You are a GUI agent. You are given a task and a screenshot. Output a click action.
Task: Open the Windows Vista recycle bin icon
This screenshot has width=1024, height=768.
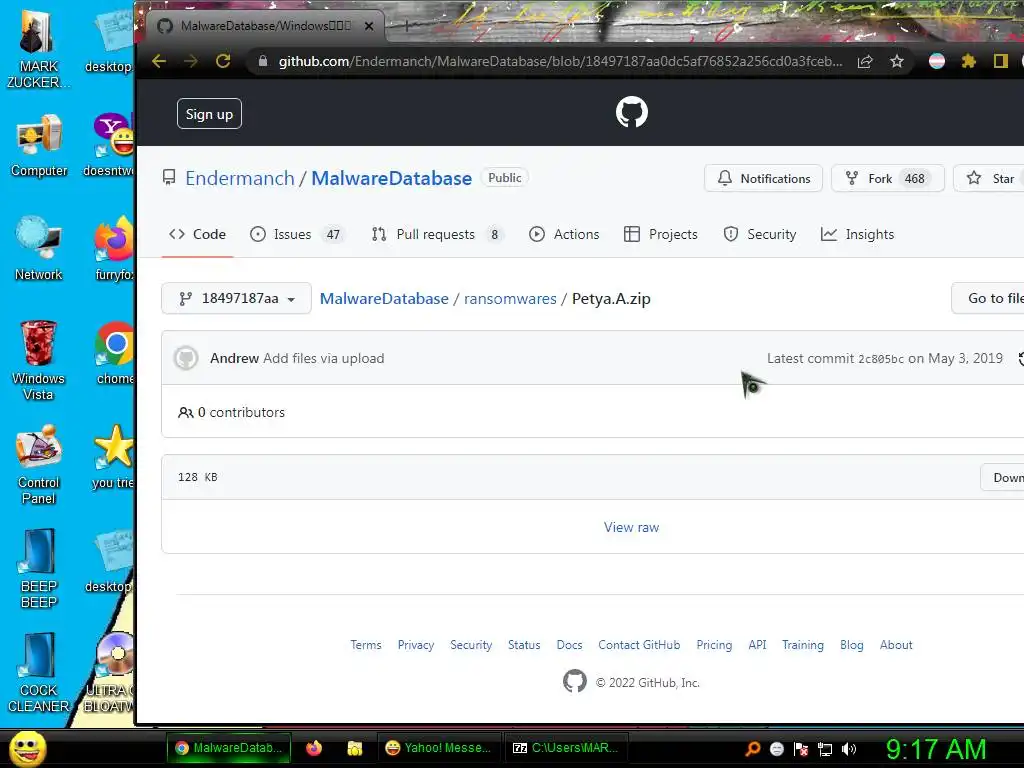click(38, 360)
